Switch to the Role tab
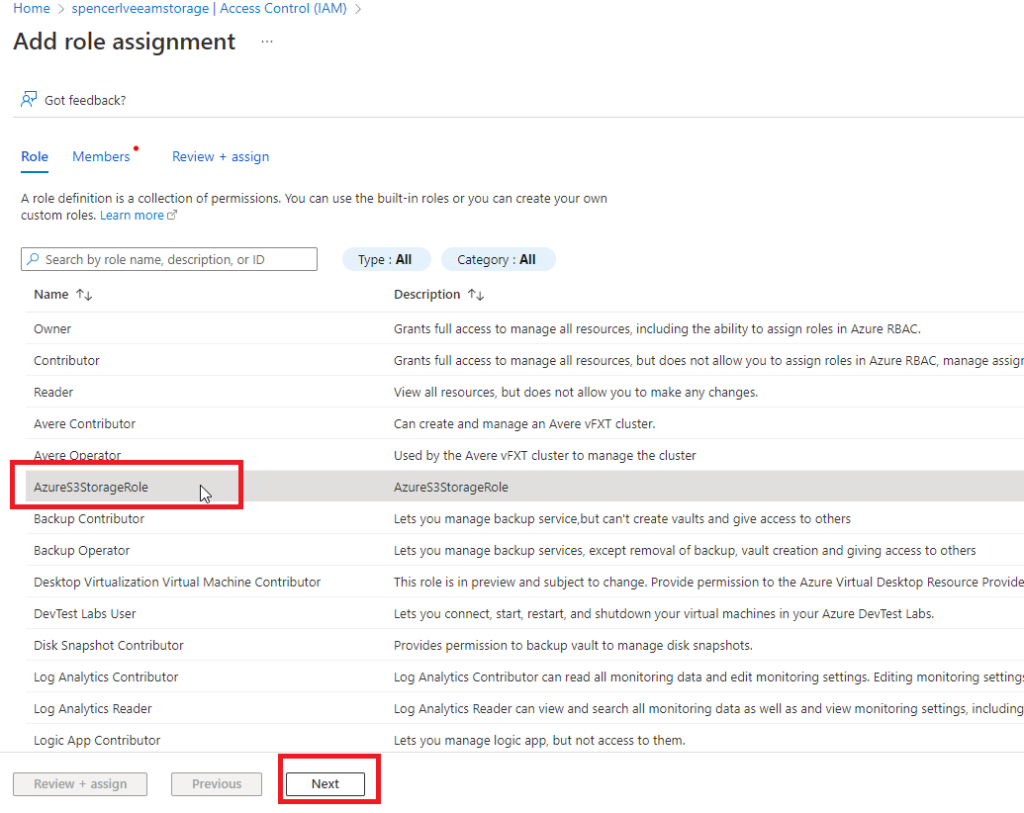This screenshot has height=813, width=1024. click(x=35, y=157)
